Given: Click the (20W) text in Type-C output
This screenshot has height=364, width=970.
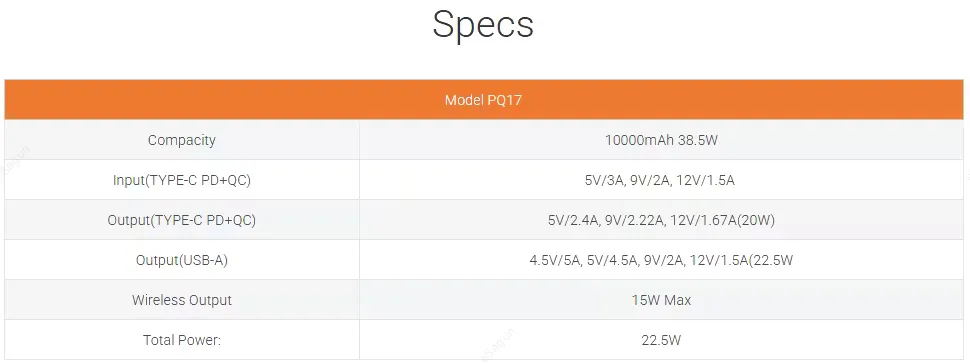Looking at the screenshot, I should (757, 220).
